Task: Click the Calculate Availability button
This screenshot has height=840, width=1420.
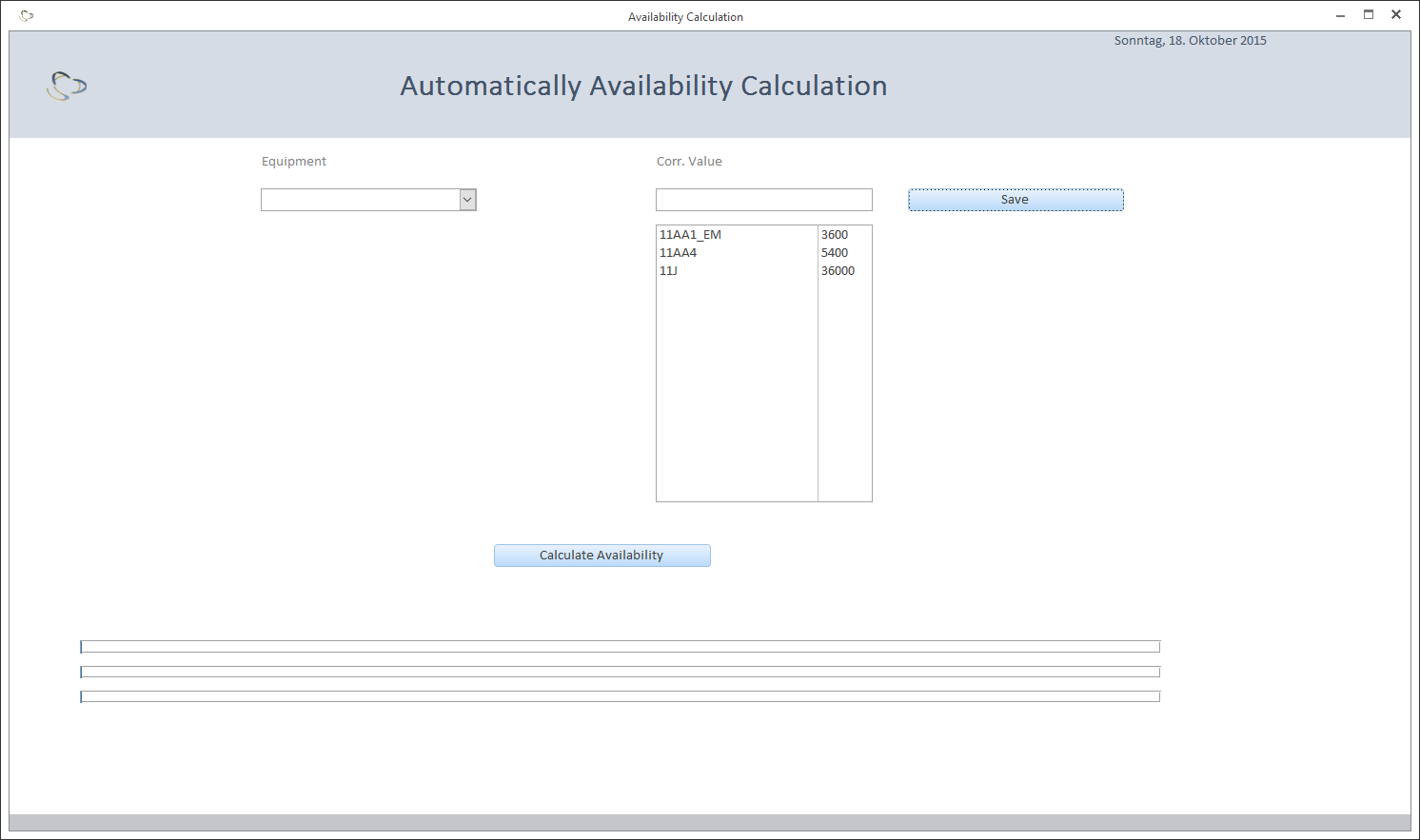Action: [602, 556]
